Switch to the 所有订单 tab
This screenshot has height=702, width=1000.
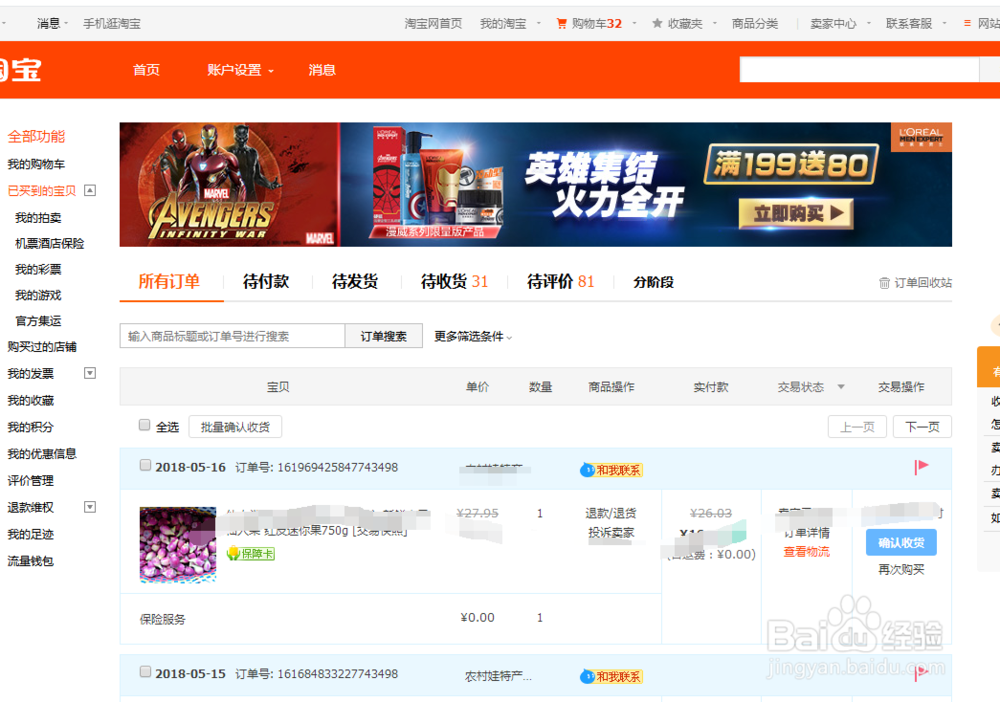[169, 282]
